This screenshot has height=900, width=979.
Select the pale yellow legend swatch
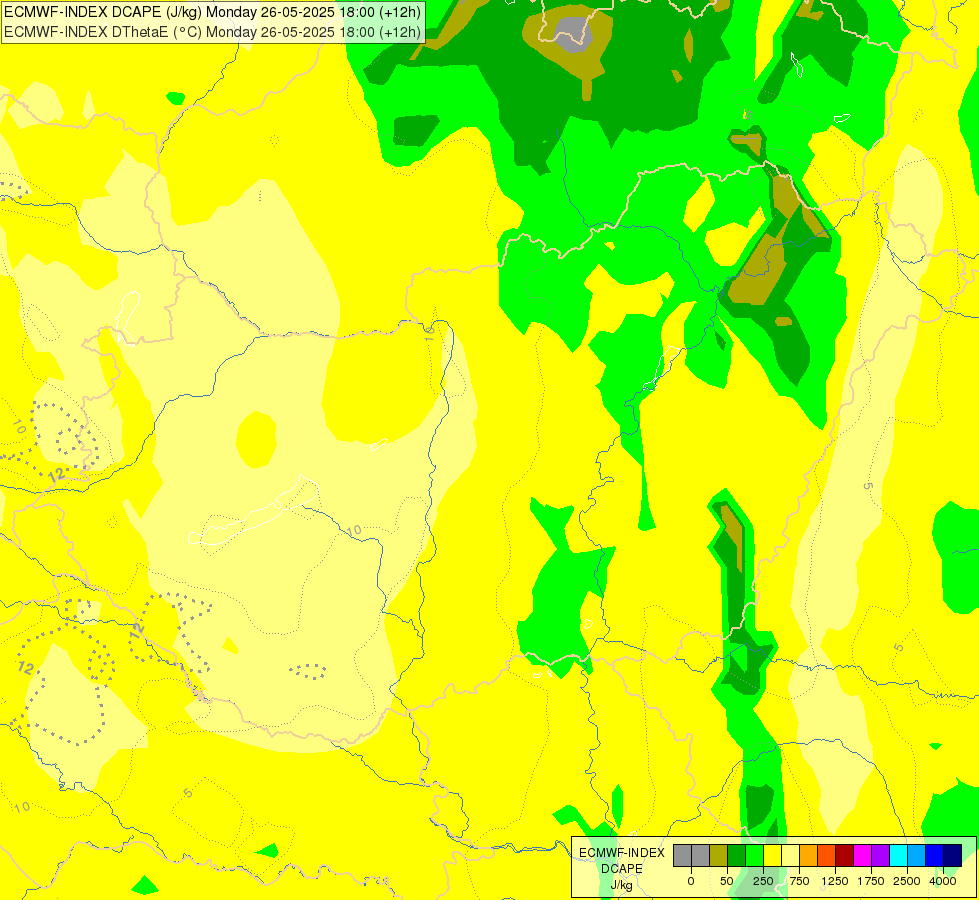(x=790, y=855)
